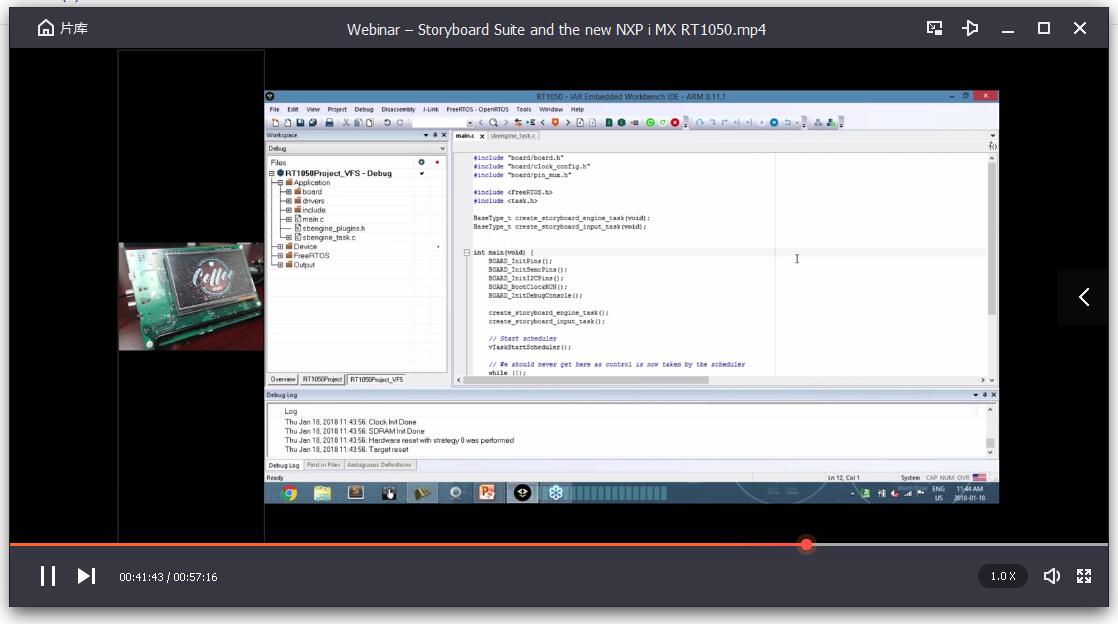Click the blue Go debug icon

(x=774, y=123)
